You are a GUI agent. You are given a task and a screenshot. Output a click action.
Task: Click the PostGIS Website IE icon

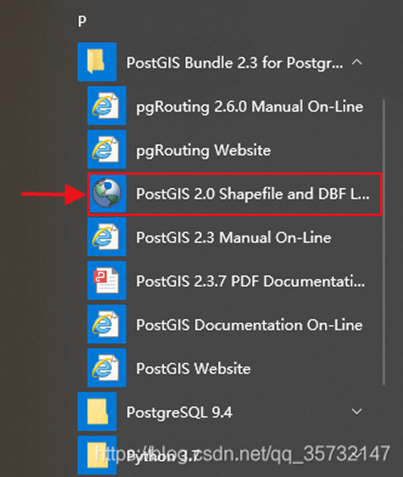point(107,368)
